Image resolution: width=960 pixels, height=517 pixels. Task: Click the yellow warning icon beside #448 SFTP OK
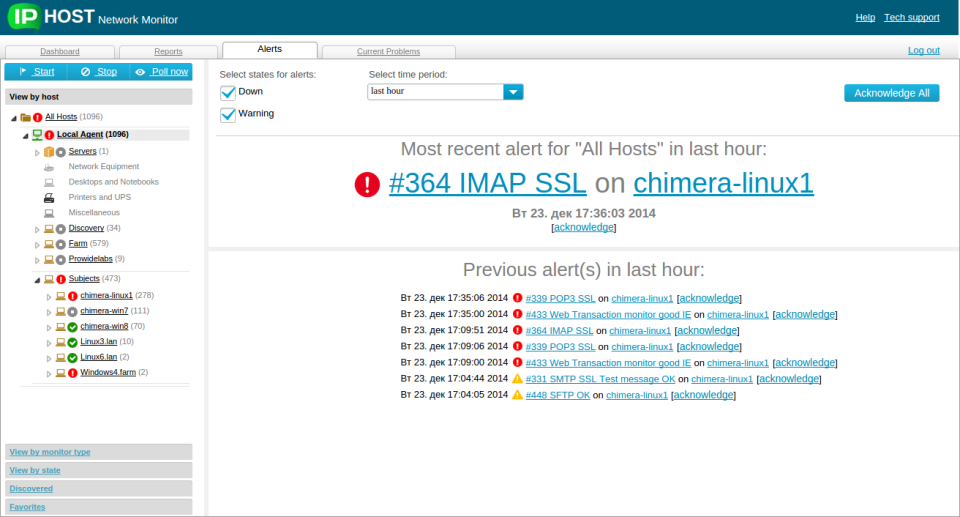click(517, 394)
